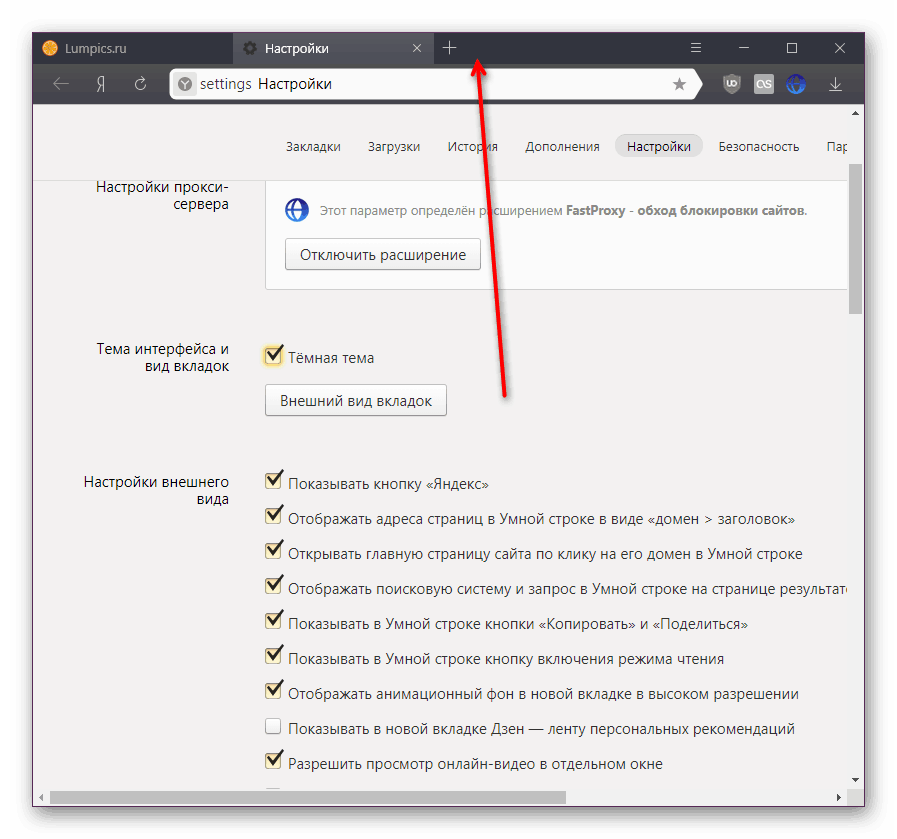The height and width of the screenshot is (839, 897).
Task: Uncheck Показывать кнопку «Яндекс»
Action: [x=273, y=480]
